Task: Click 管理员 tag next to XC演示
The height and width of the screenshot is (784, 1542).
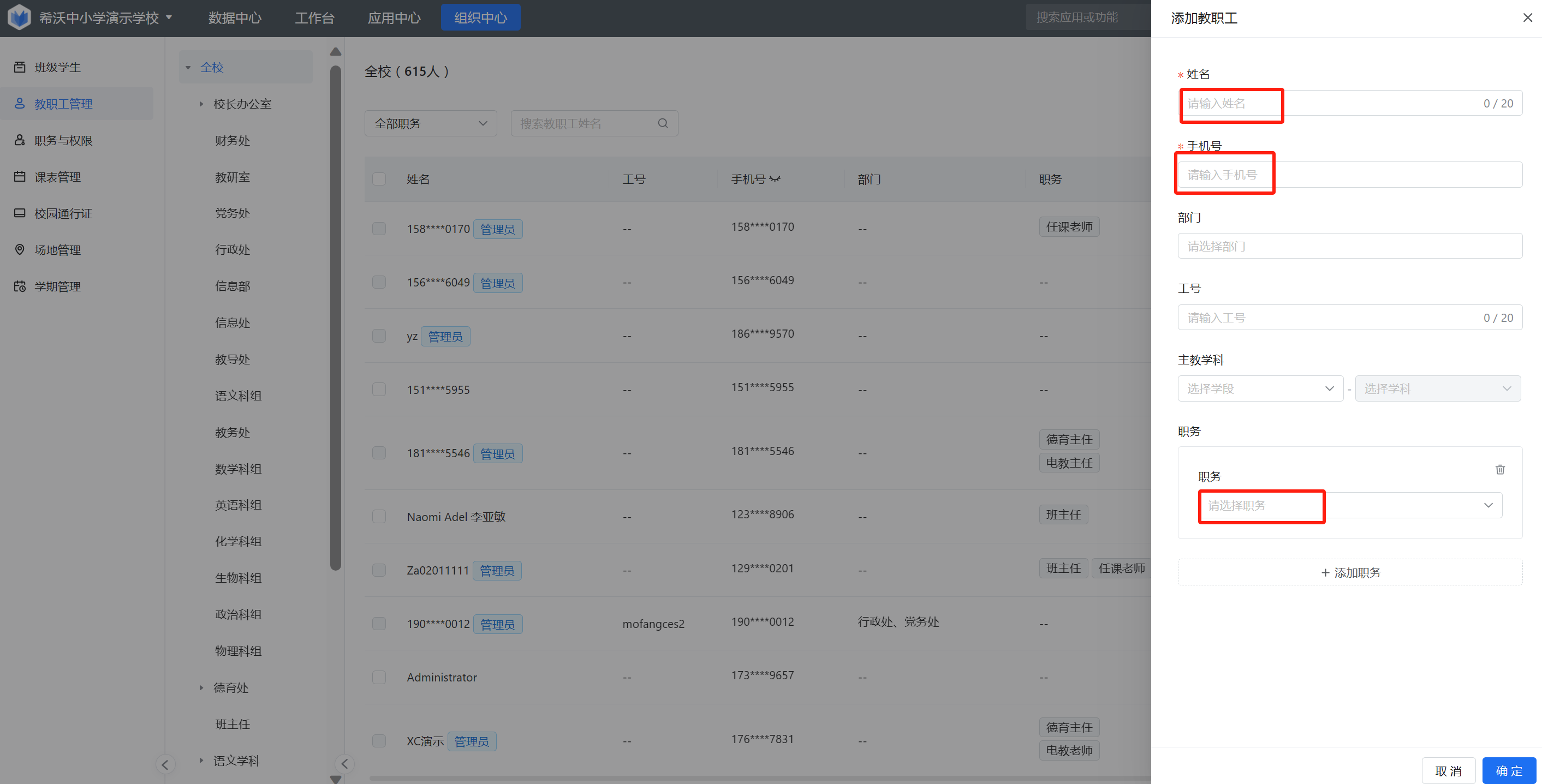Action: click(471, 741)
